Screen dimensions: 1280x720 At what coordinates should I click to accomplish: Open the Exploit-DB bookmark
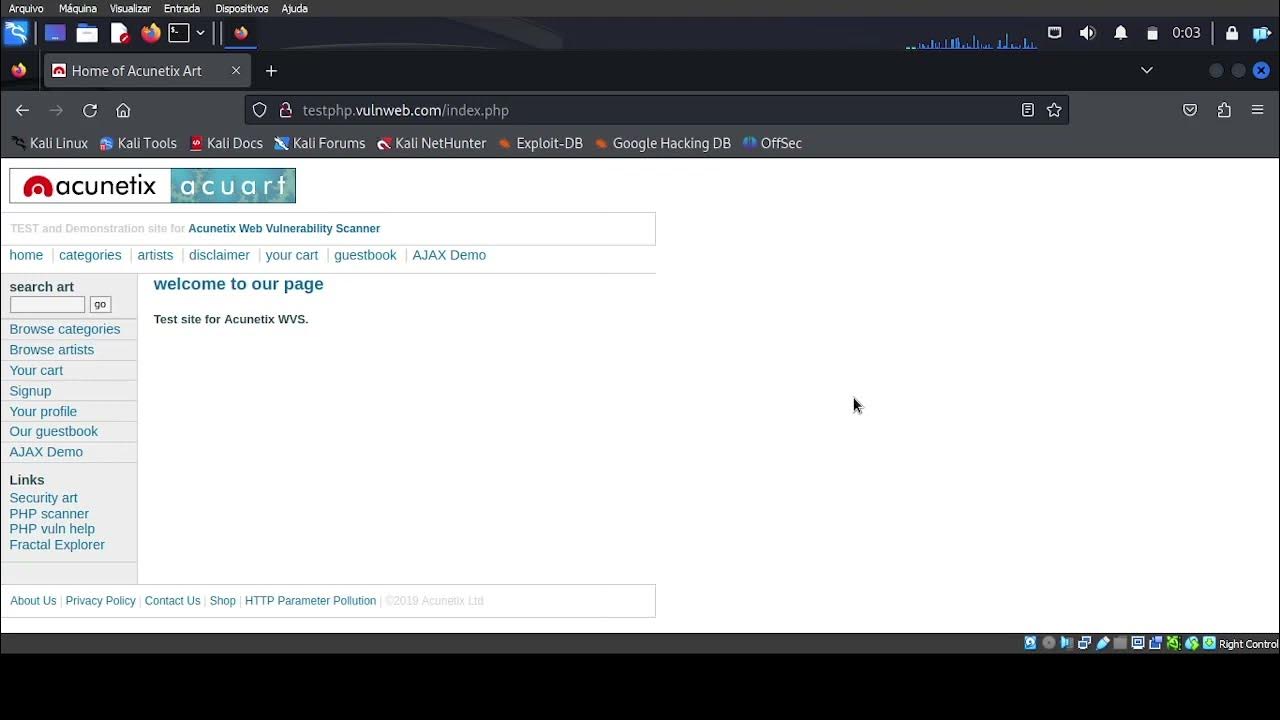coord(540,143)
